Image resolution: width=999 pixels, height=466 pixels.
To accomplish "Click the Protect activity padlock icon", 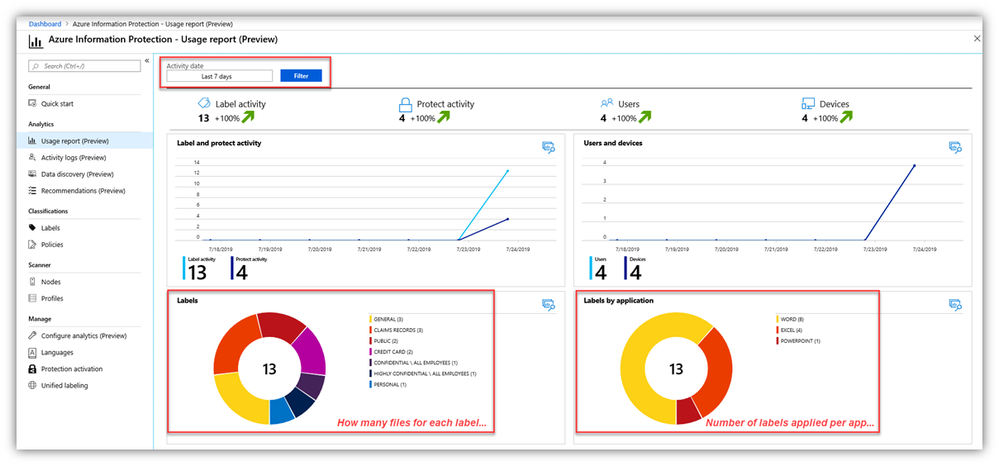I will [x=405, y=104].
